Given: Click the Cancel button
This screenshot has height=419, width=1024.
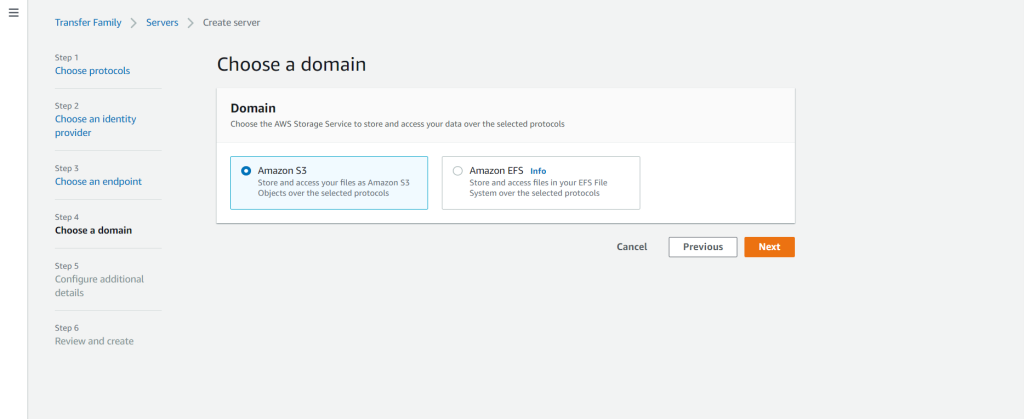Looking at the screenshot, I should 632,247.
